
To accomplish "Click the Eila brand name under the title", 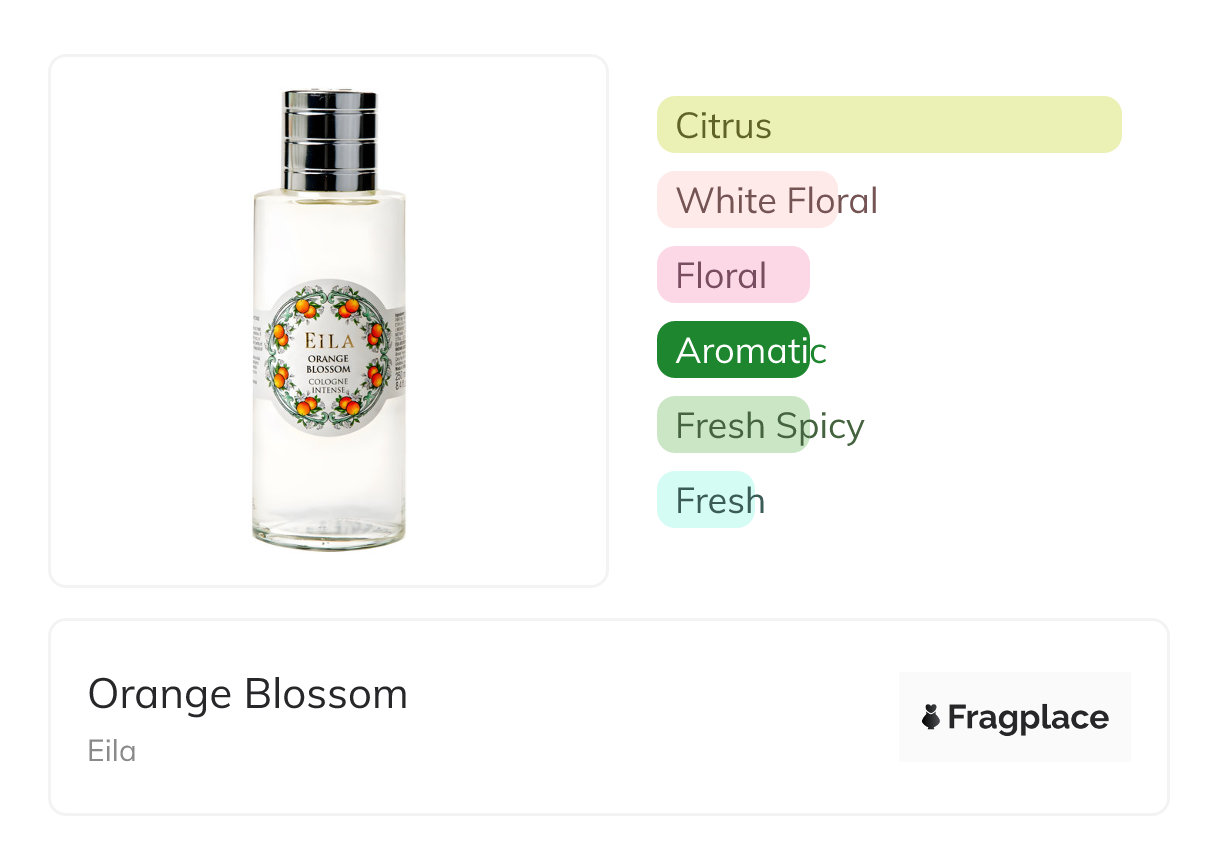I will click(x=112, y=751).
